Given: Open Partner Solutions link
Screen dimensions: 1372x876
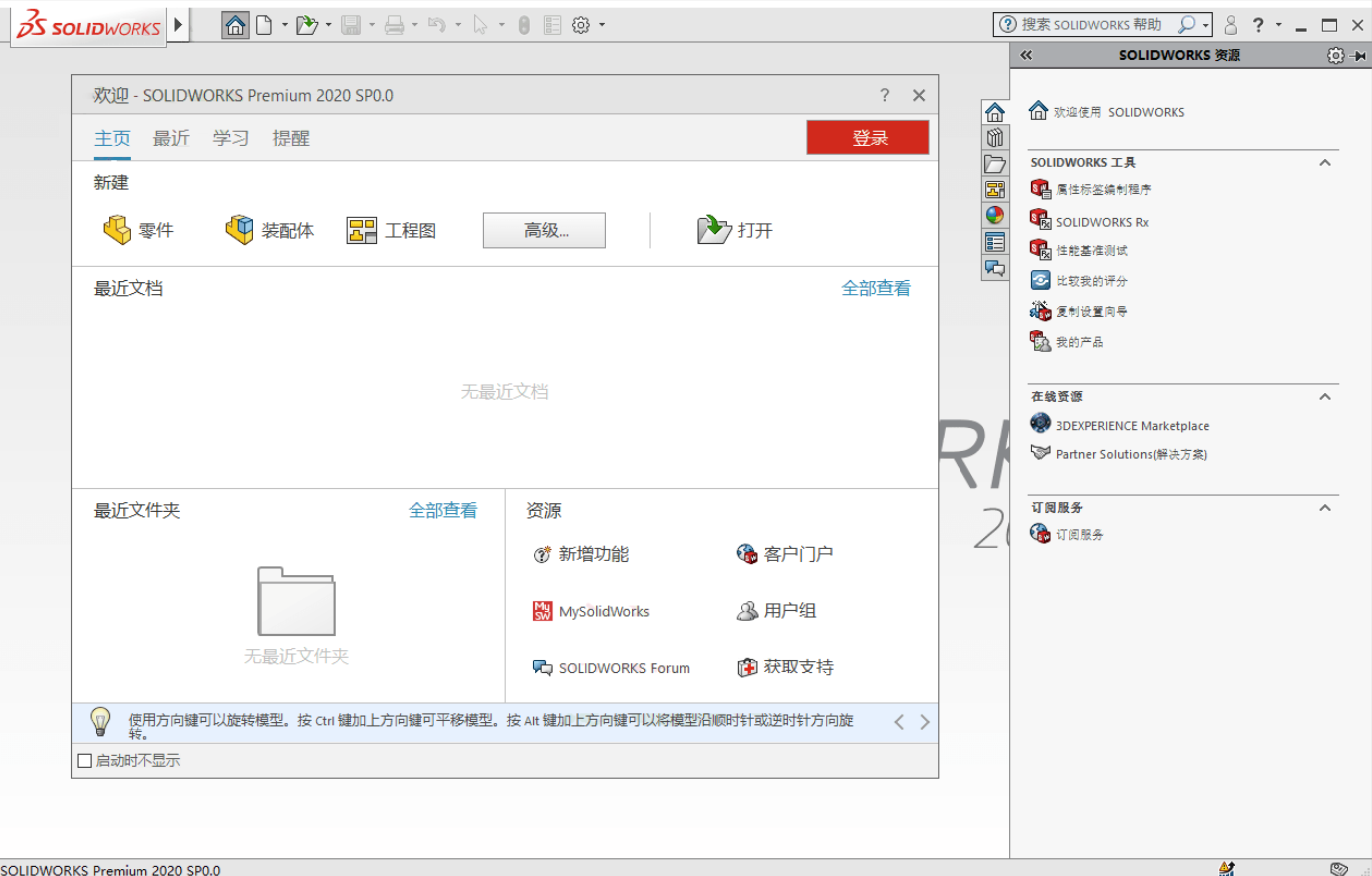Looking at the screenshot, I should [1119, 454].
